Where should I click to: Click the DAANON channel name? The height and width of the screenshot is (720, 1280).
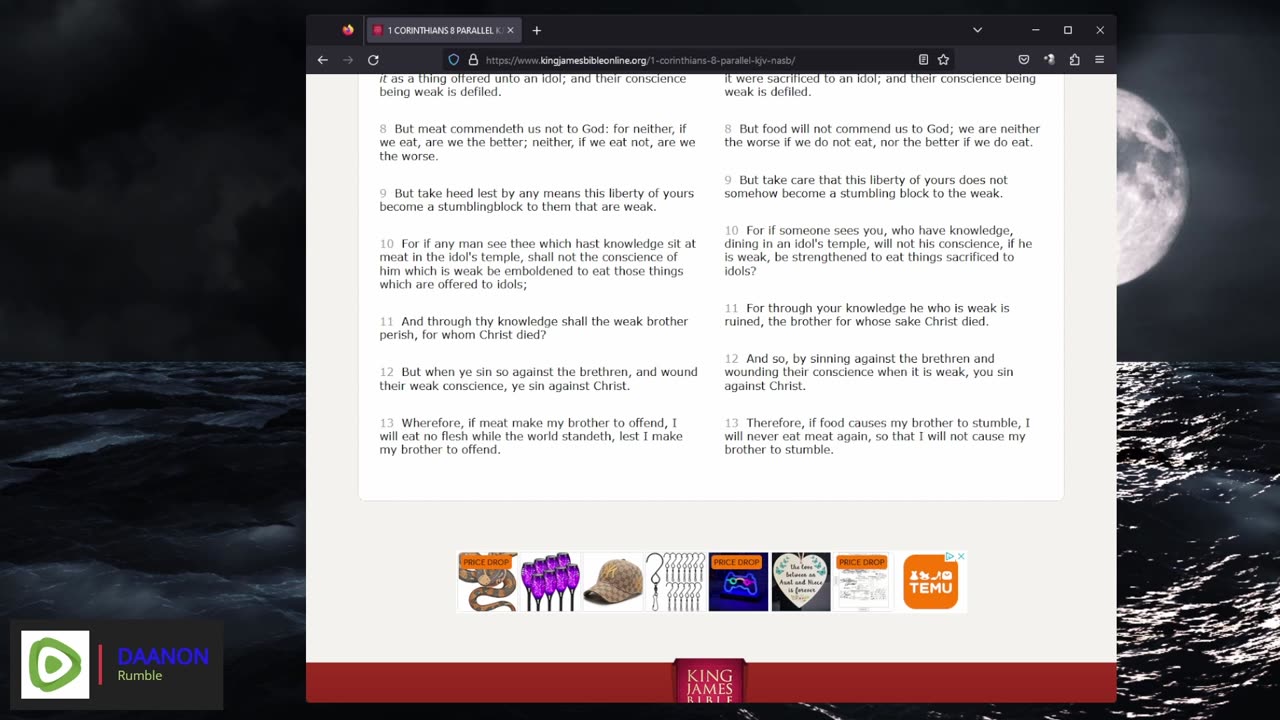pyautogui.click(x=163, y=657)
